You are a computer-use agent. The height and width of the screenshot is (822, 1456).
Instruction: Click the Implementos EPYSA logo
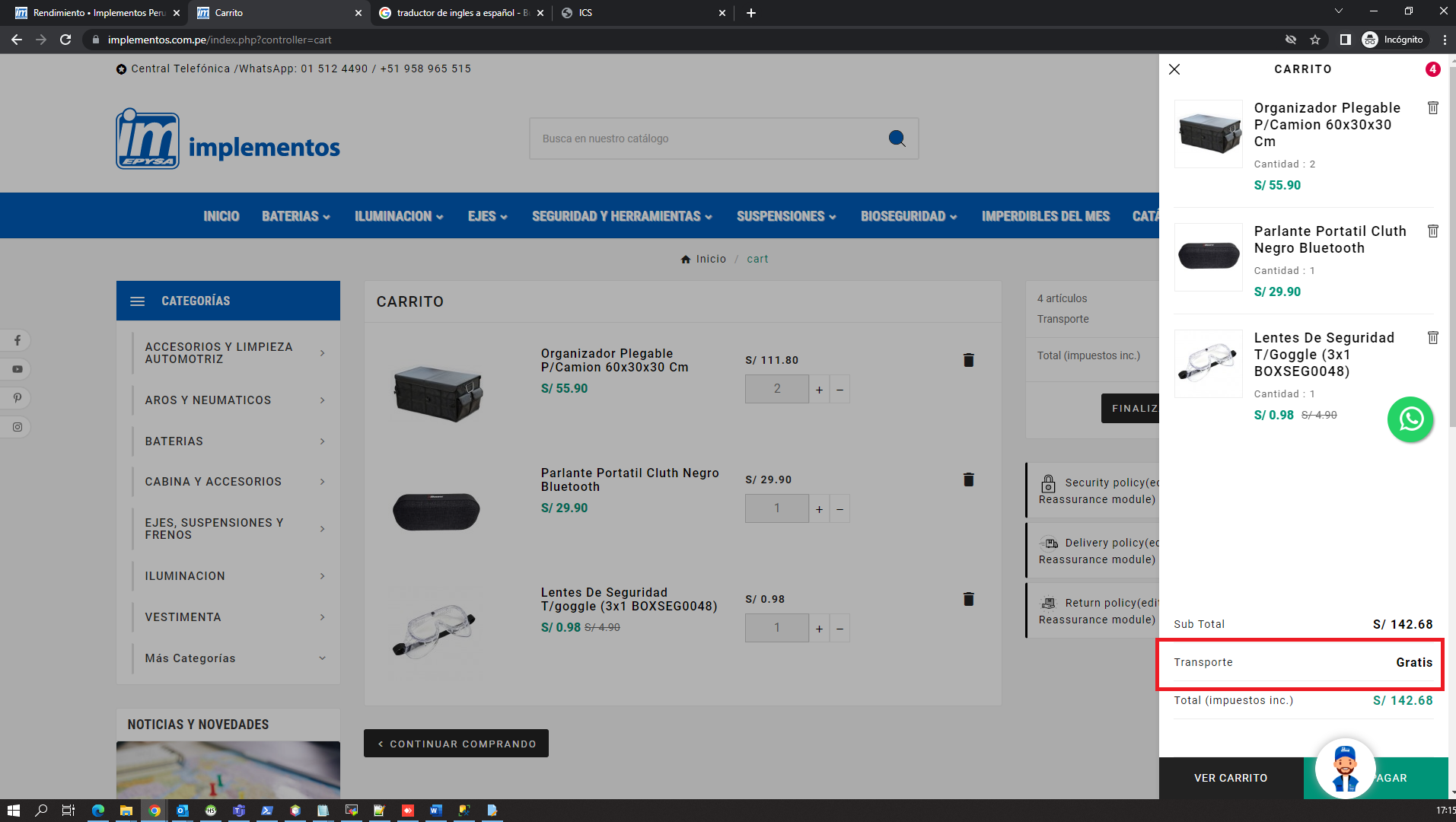228,139
